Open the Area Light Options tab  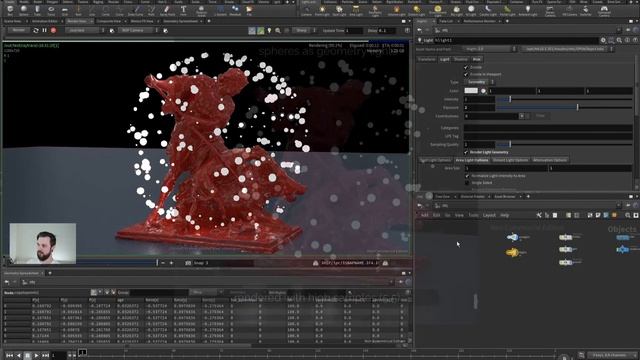click(x=472, y=160)
